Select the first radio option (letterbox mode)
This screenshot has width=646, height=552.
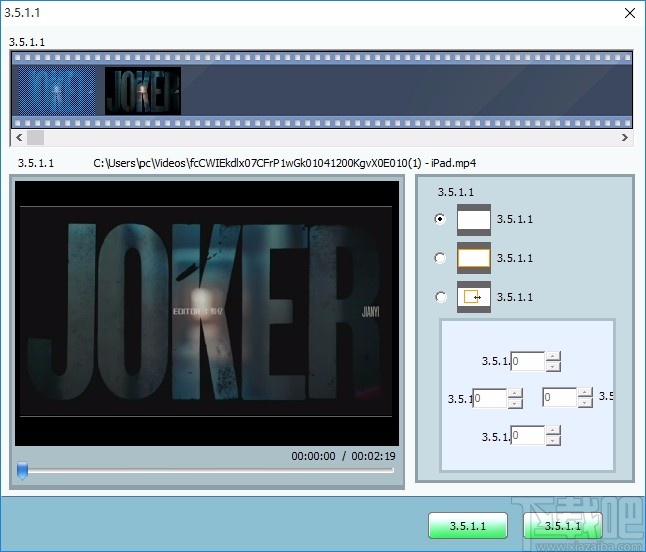(440, 219)
